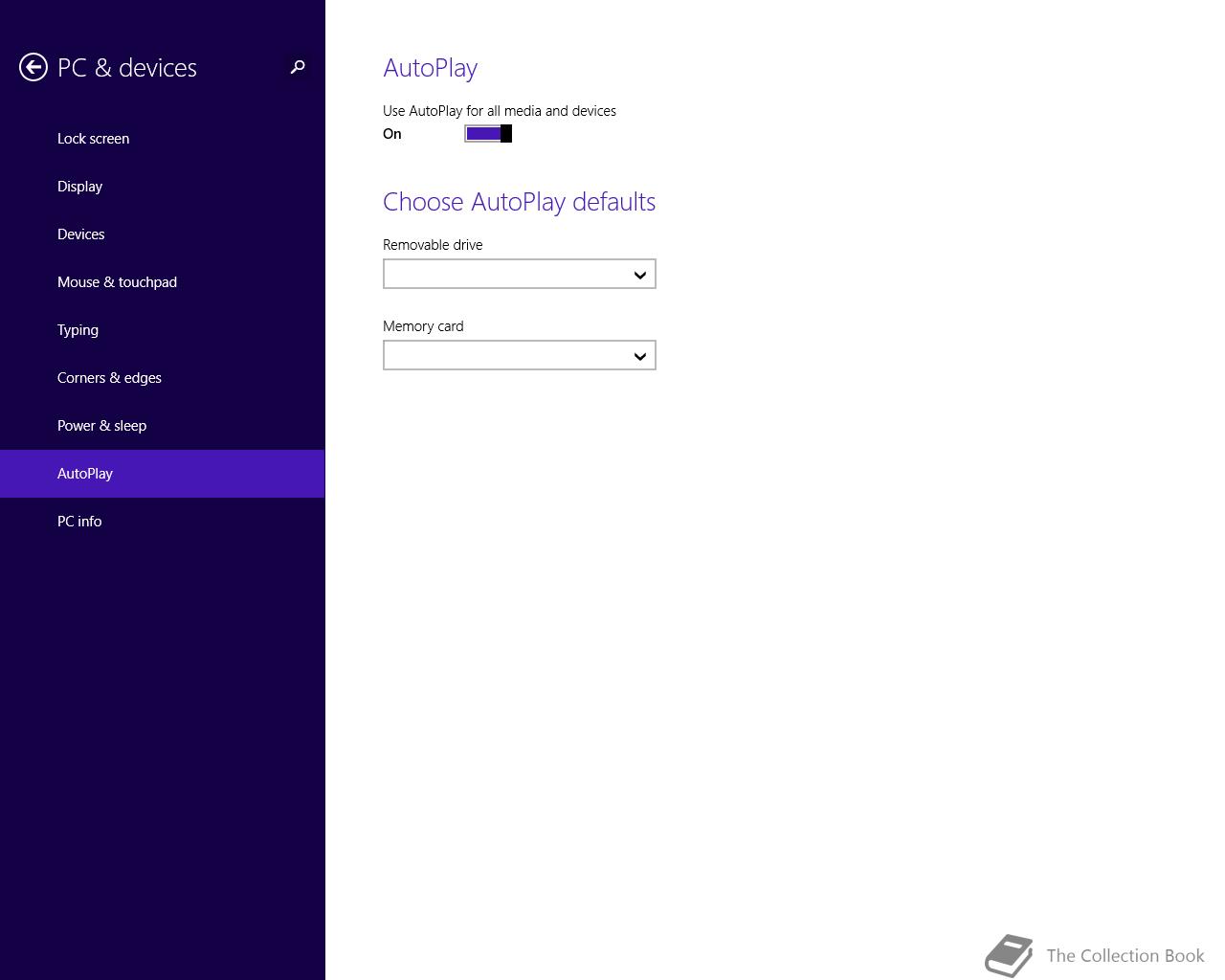Toggle Use AutoPlay for all media switch
This screenshot has width=1225, height=980.
pyautogui.click(x=488, y=134)
